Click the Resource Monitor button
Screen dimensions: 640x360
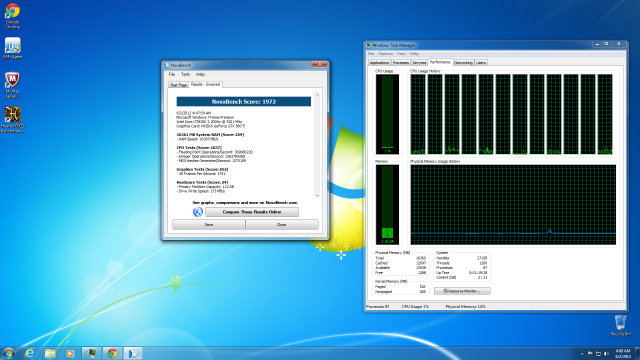click(462, 291)
